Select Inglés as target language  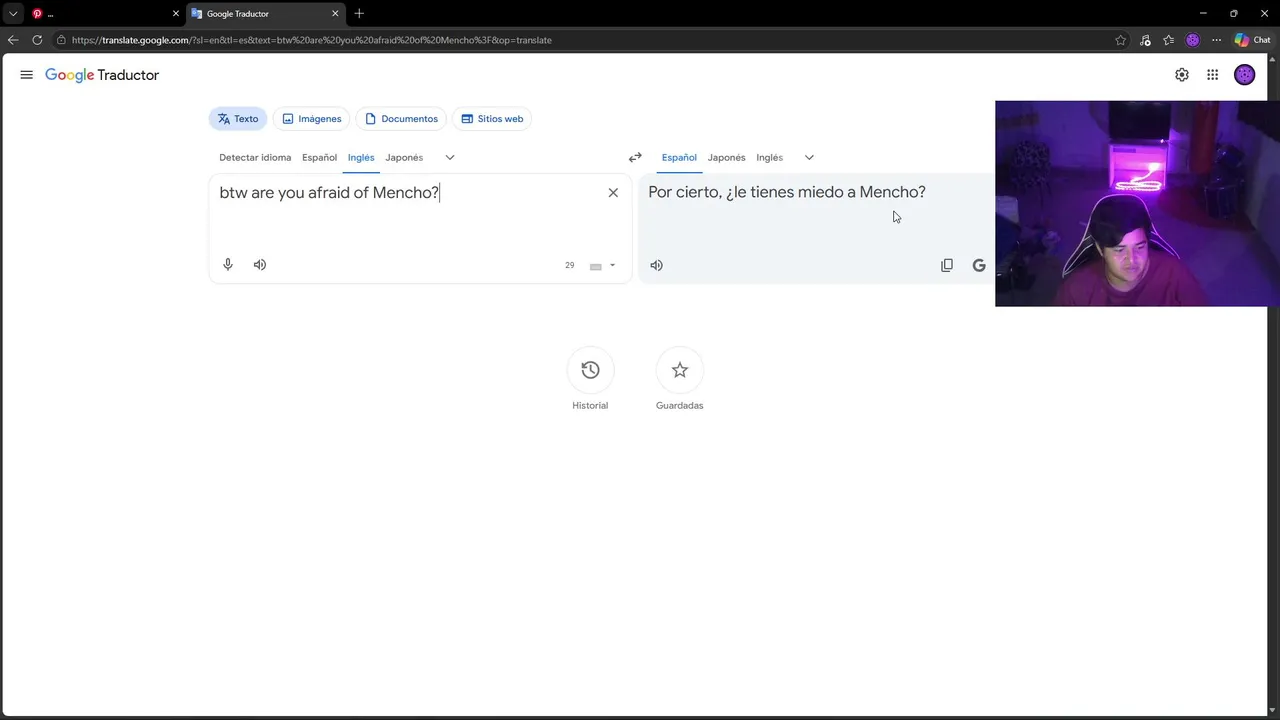pos(769,157)
